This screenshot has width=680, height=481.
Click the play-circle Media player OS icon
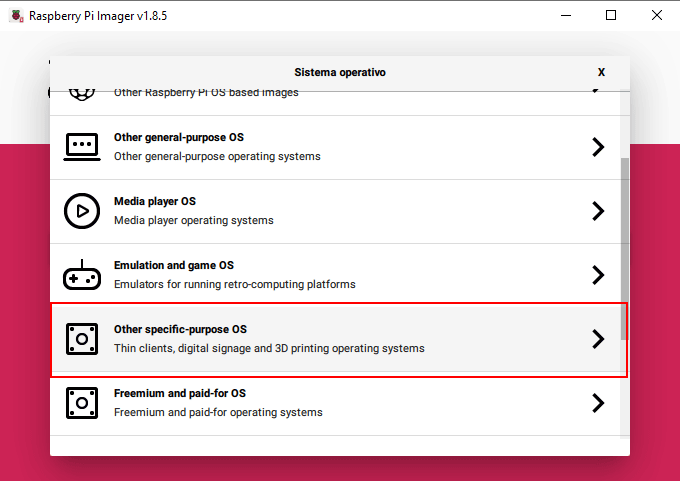(82, 211)
